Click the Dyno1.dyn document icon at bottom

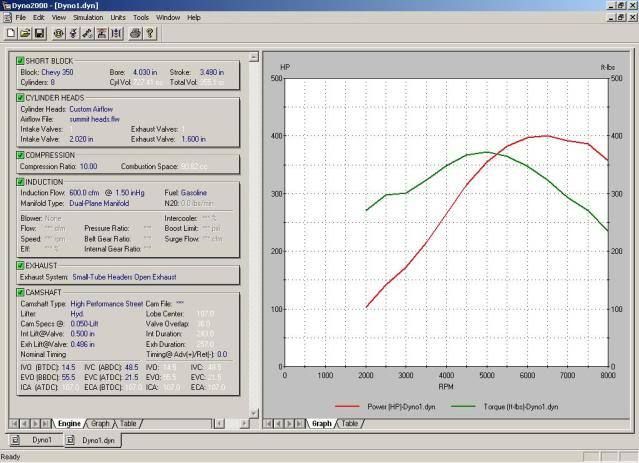click(72, 440)
